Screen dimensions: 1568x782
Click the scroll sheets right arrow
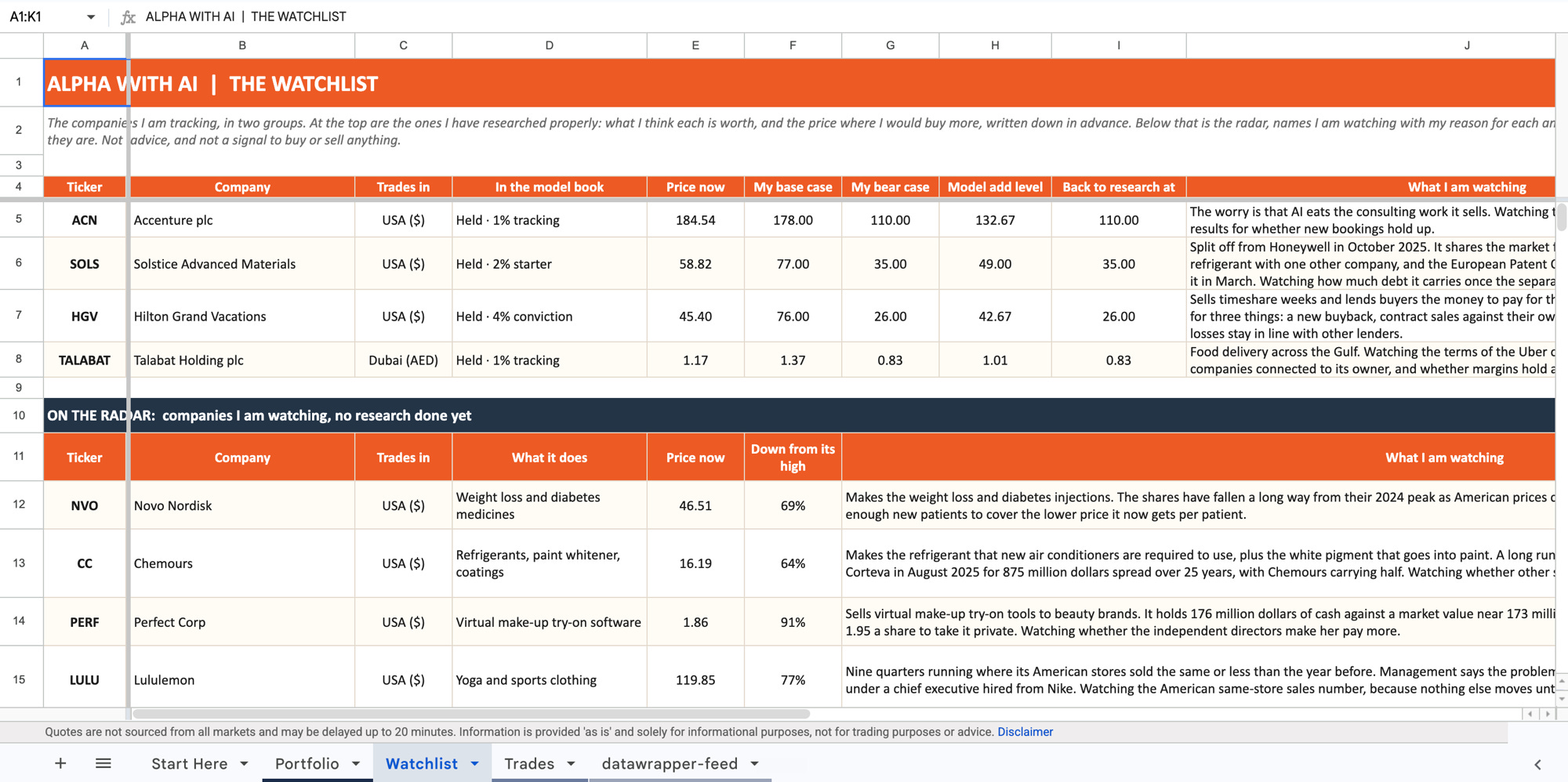tap(1547, 714)
